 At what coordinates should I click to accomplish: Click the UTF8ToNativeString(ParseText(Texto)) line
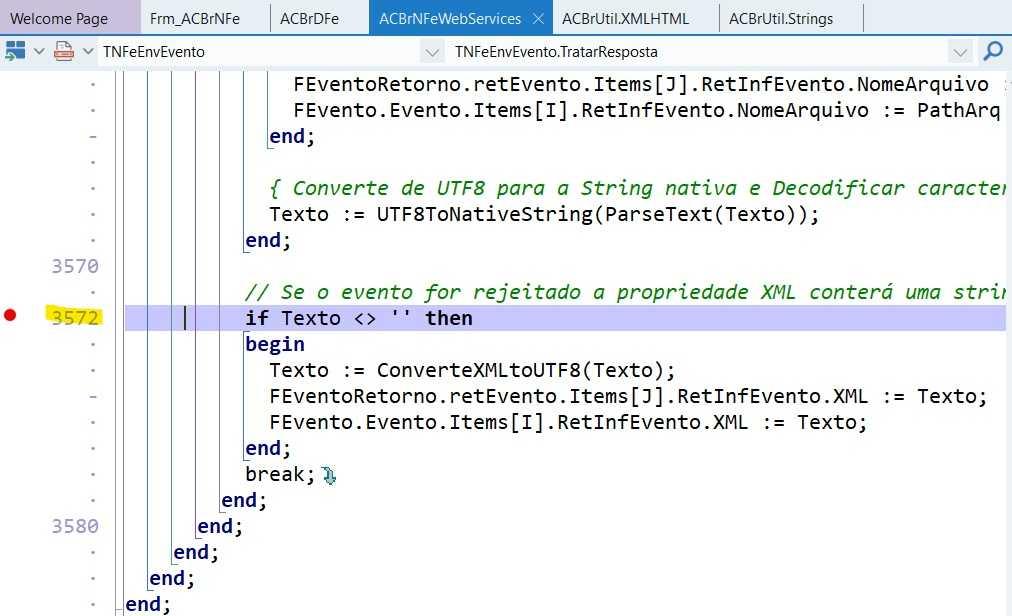coord(543,214)
